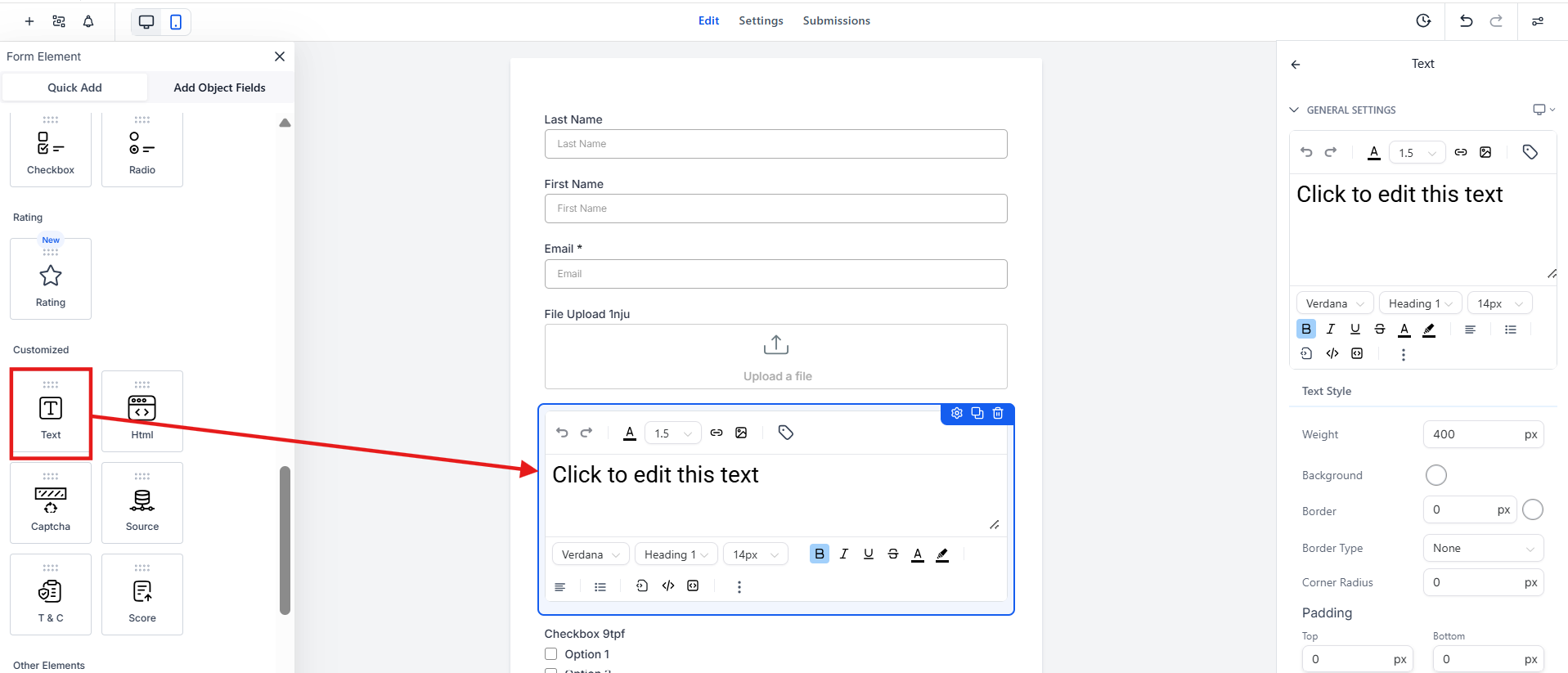Click the Source element icon

(x=142, y=500)
